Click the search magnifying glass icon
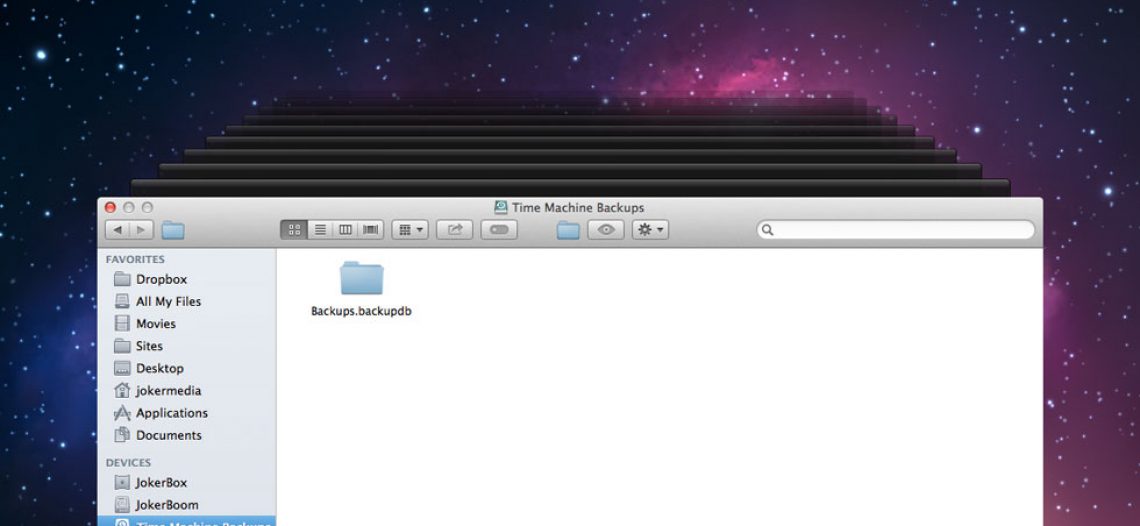 [x=767, y=230]
